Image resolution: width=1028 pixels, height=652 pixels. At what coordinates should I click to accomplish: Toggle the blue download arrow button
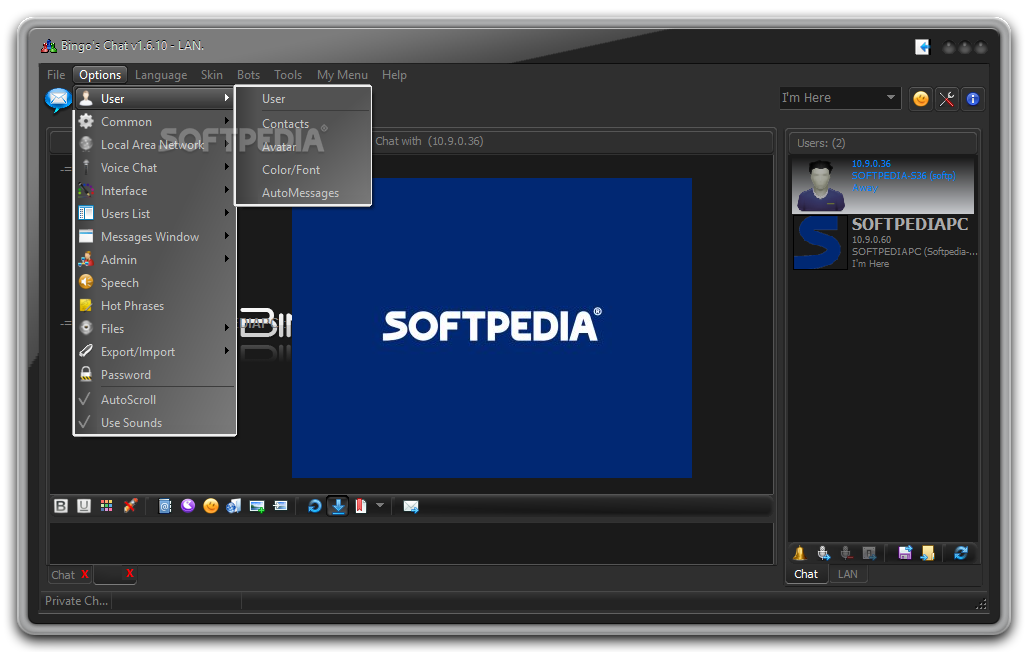tap(338, 506)
